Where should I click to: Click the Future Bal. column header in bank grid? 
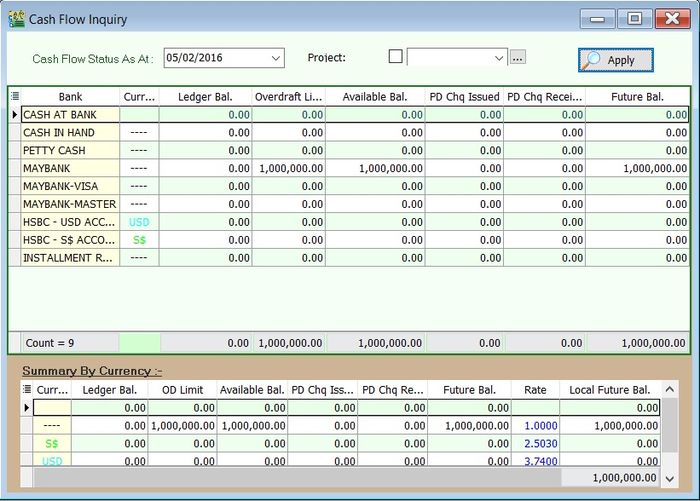coord(637,97)
